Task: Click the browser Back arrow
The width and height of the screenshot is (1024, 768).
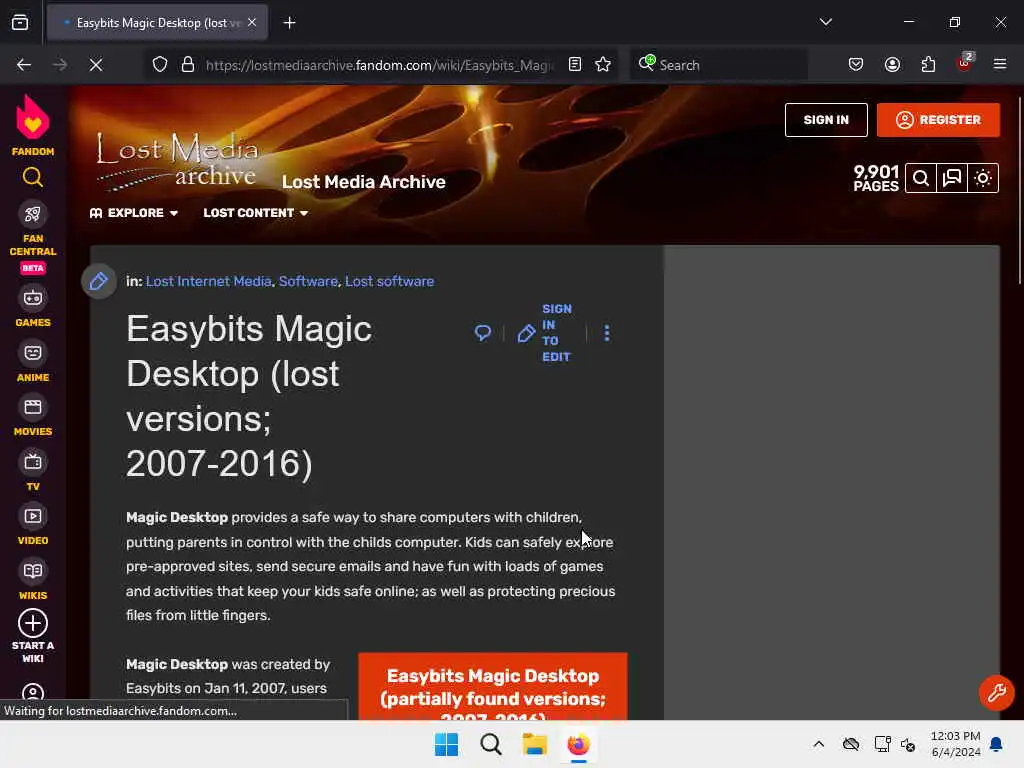Action: 24,65
